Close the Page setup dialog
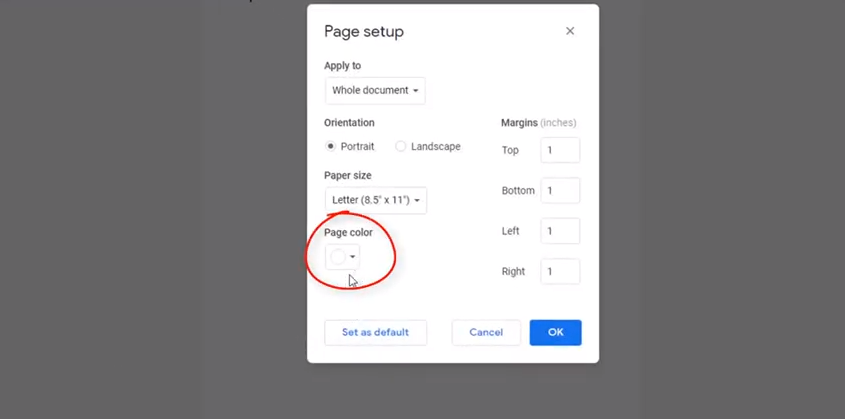The image size is (845, 419). 570,31
